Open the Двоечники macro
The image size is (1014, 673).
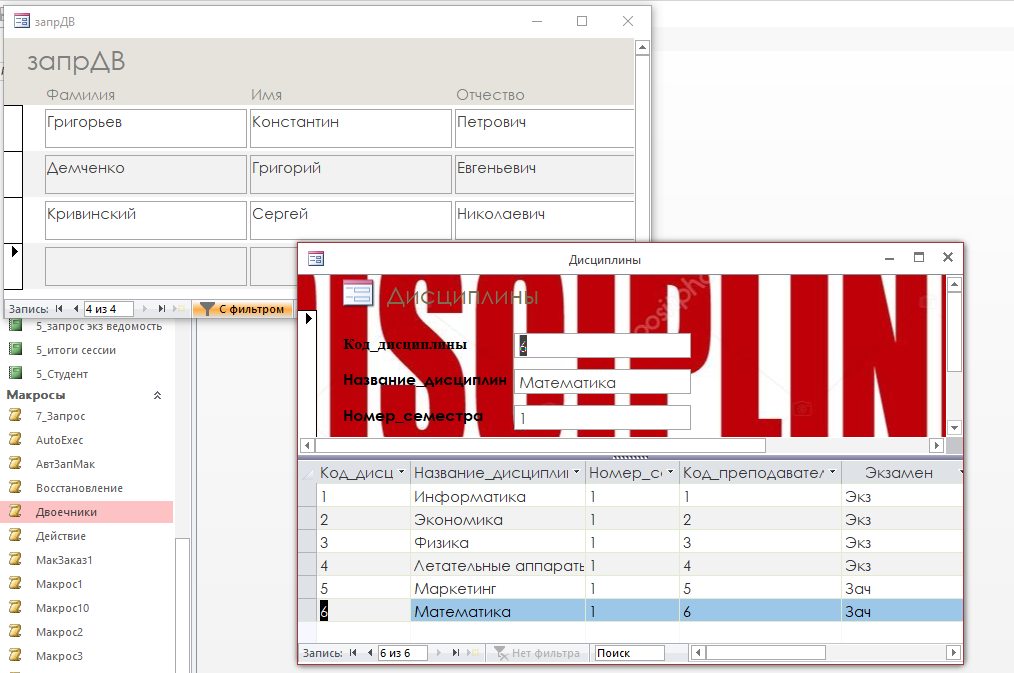coord(66,512)
